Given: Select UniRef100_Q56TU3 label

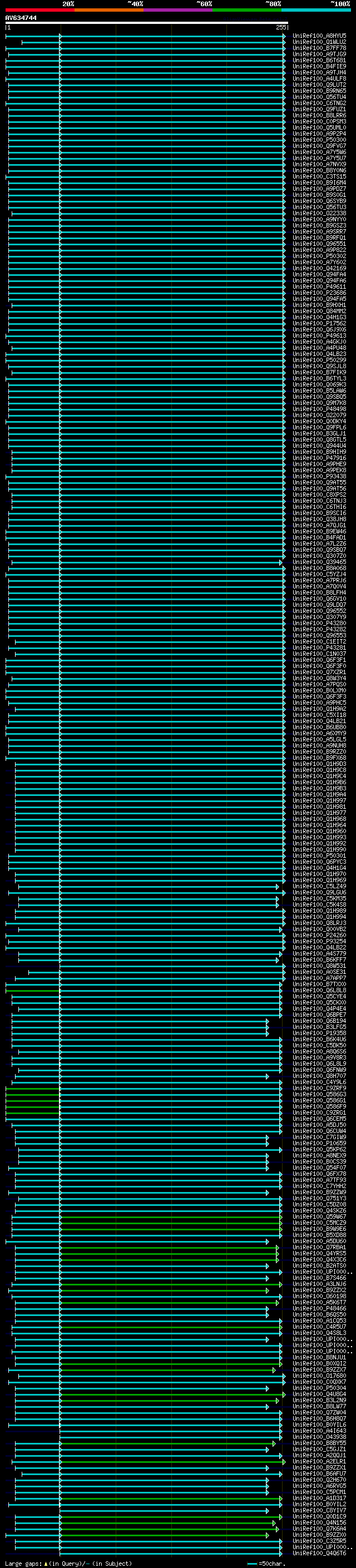Looking at the screenshot, I should pos(319,207).
